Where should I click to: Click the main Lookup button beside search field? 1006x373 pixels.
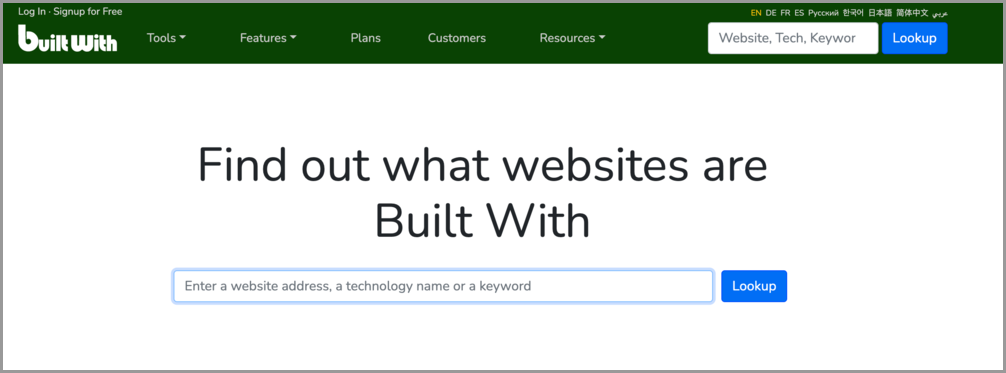pos(754,286)
